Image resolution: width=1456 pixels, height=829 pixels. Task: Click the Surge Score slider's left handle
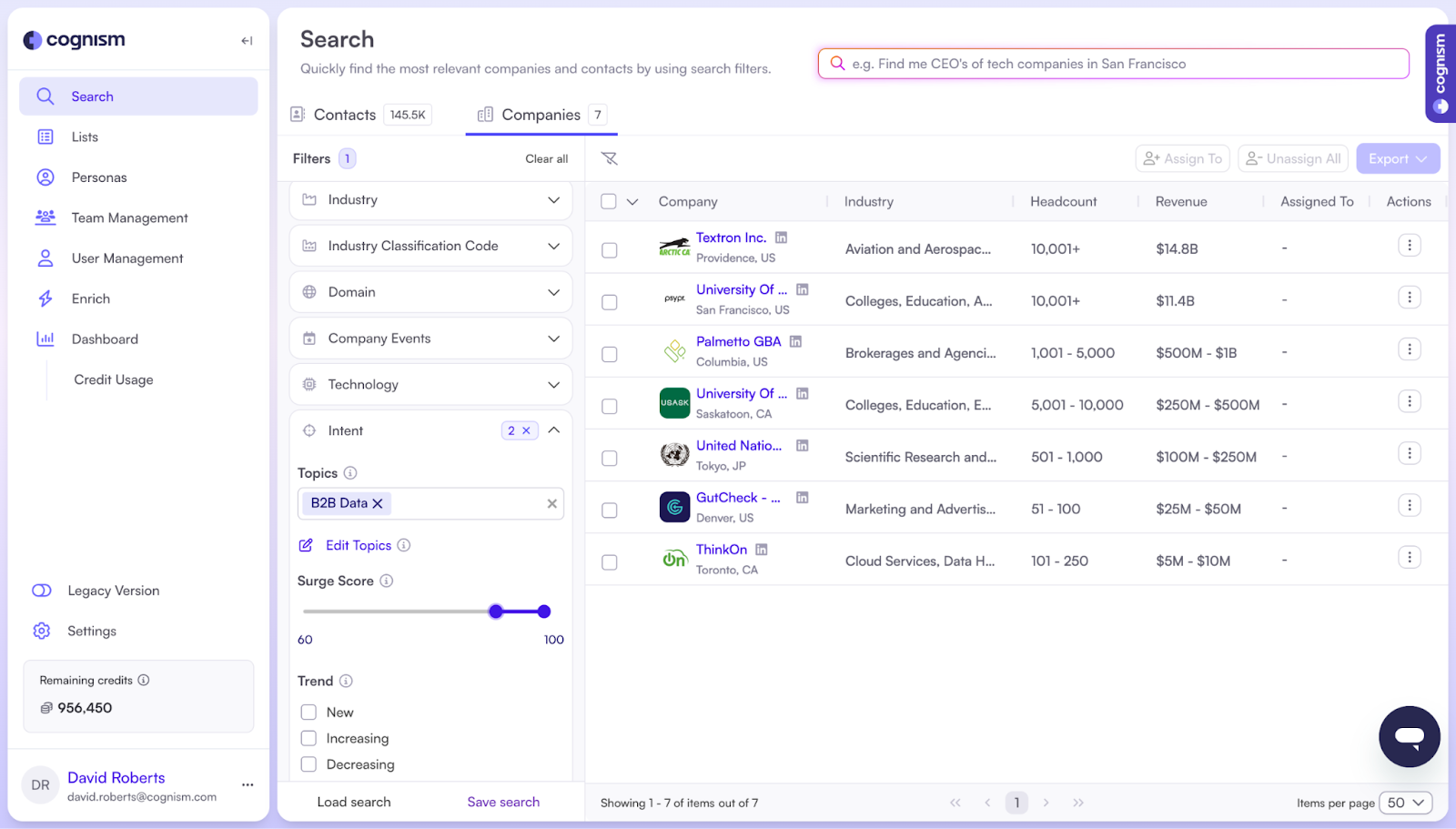pyautogui.click(x=496, y=612)
